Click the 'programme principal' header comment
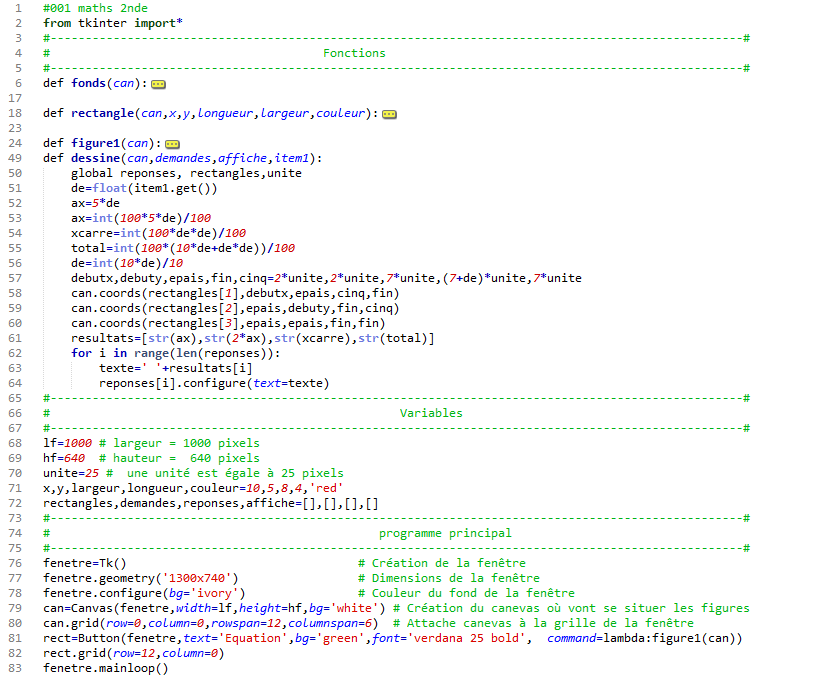The width and height of the screenshot is (819, 679). [x=445, y=533]
